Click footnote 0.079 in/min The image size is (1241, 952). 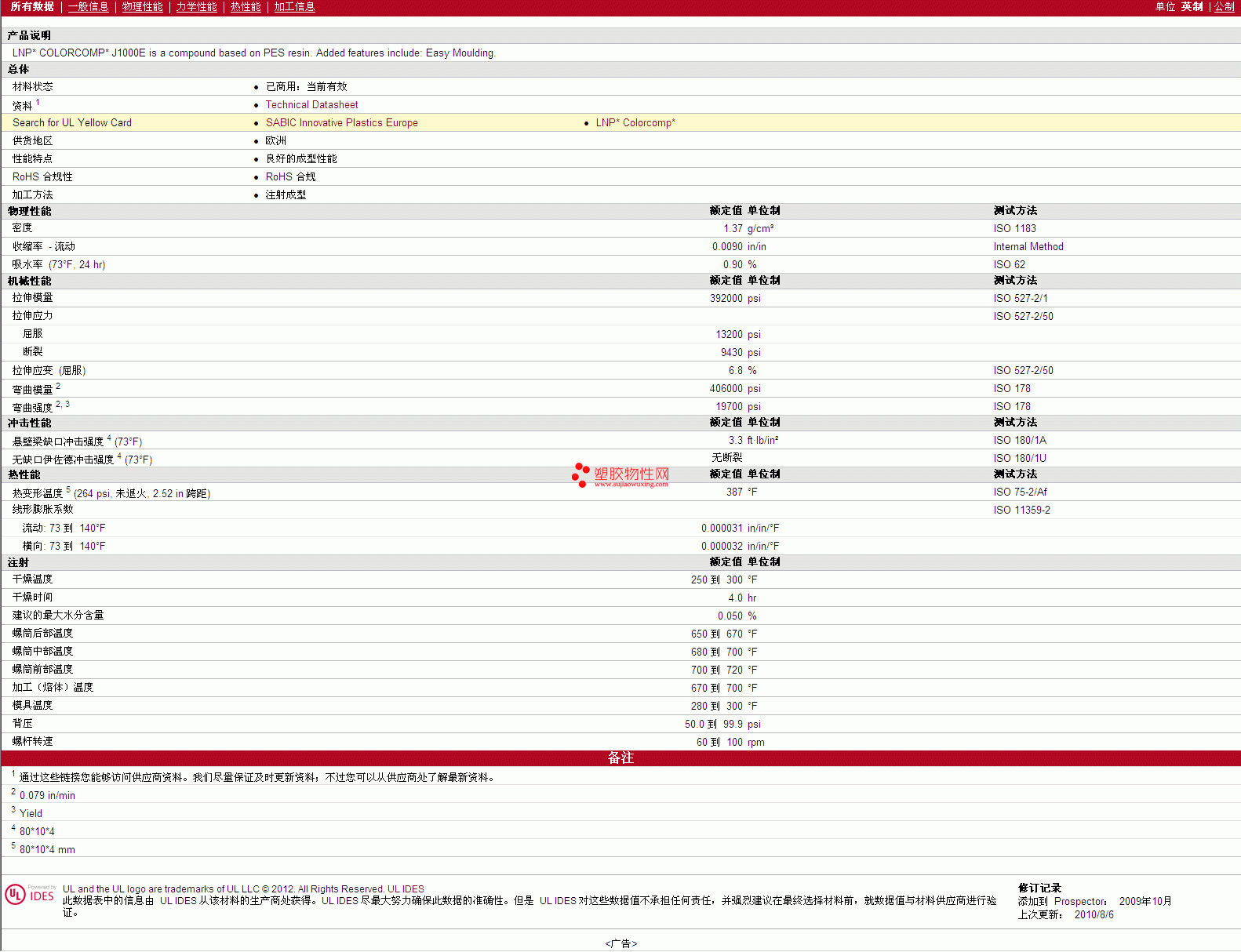click(47, 795)
